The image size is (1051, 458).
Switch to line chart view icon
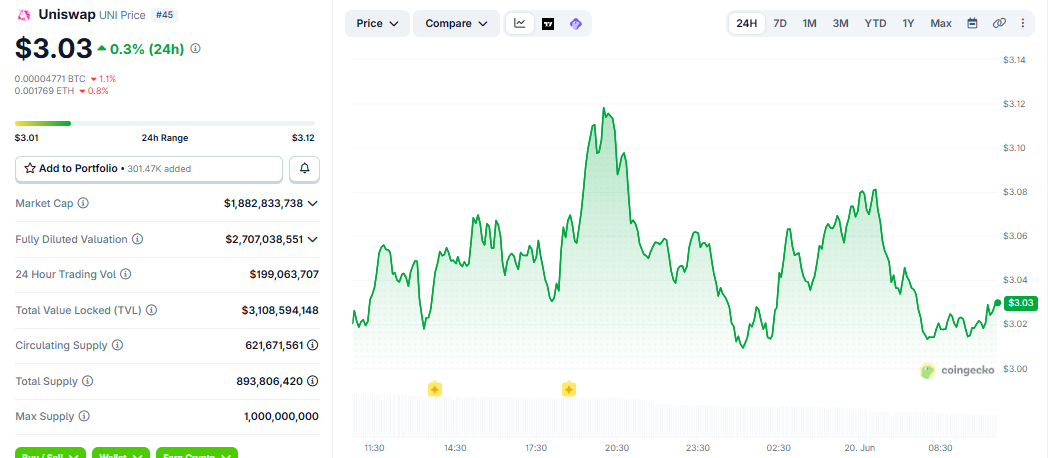520,23
